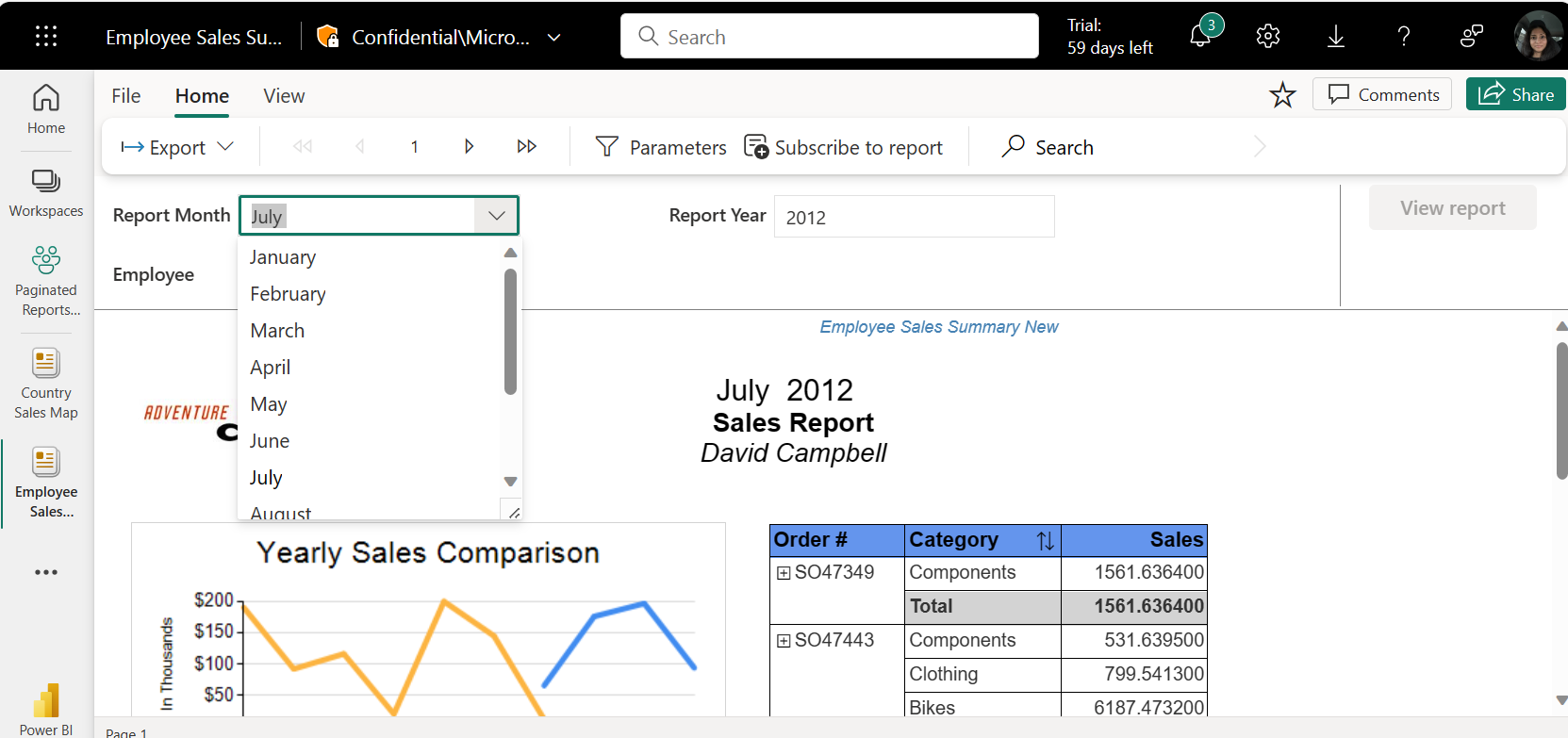The image size is (1568, 738).
Task: Open Paginated Reports in sidebar
Action: (46, 280)
